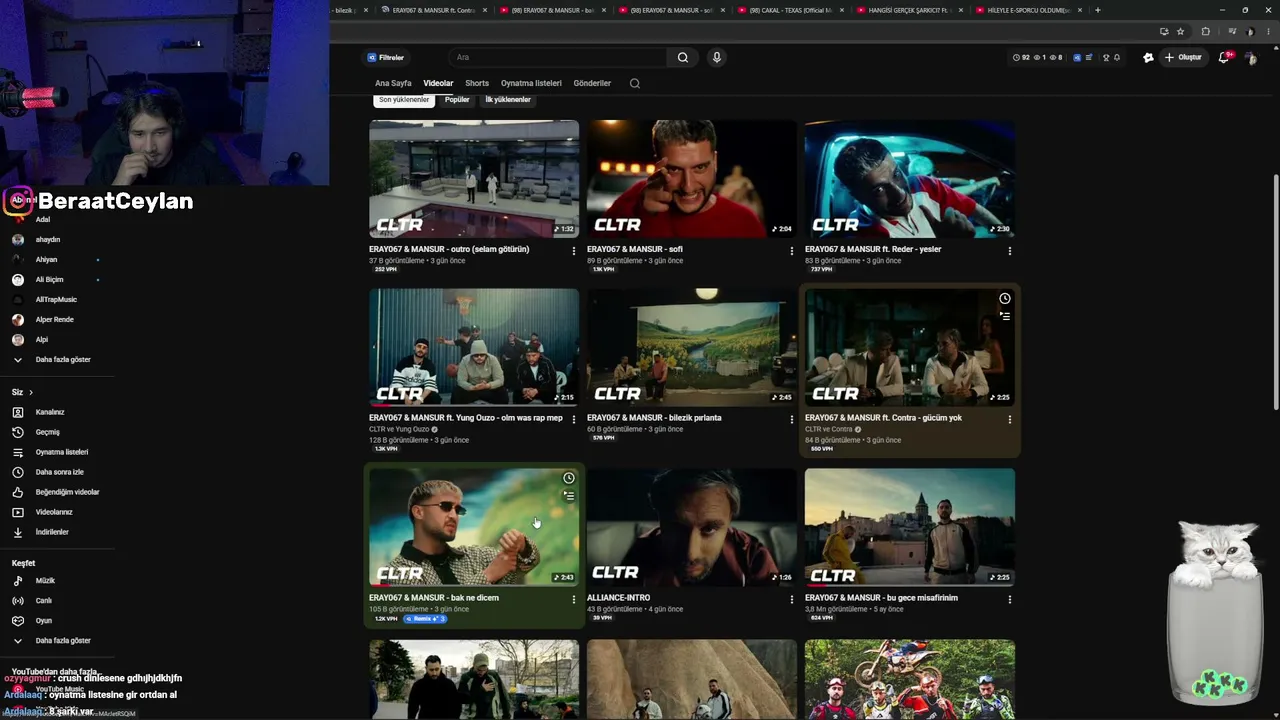Open the Shorts tab
This screenshot has height=720, width=1280.
point(477,84)
